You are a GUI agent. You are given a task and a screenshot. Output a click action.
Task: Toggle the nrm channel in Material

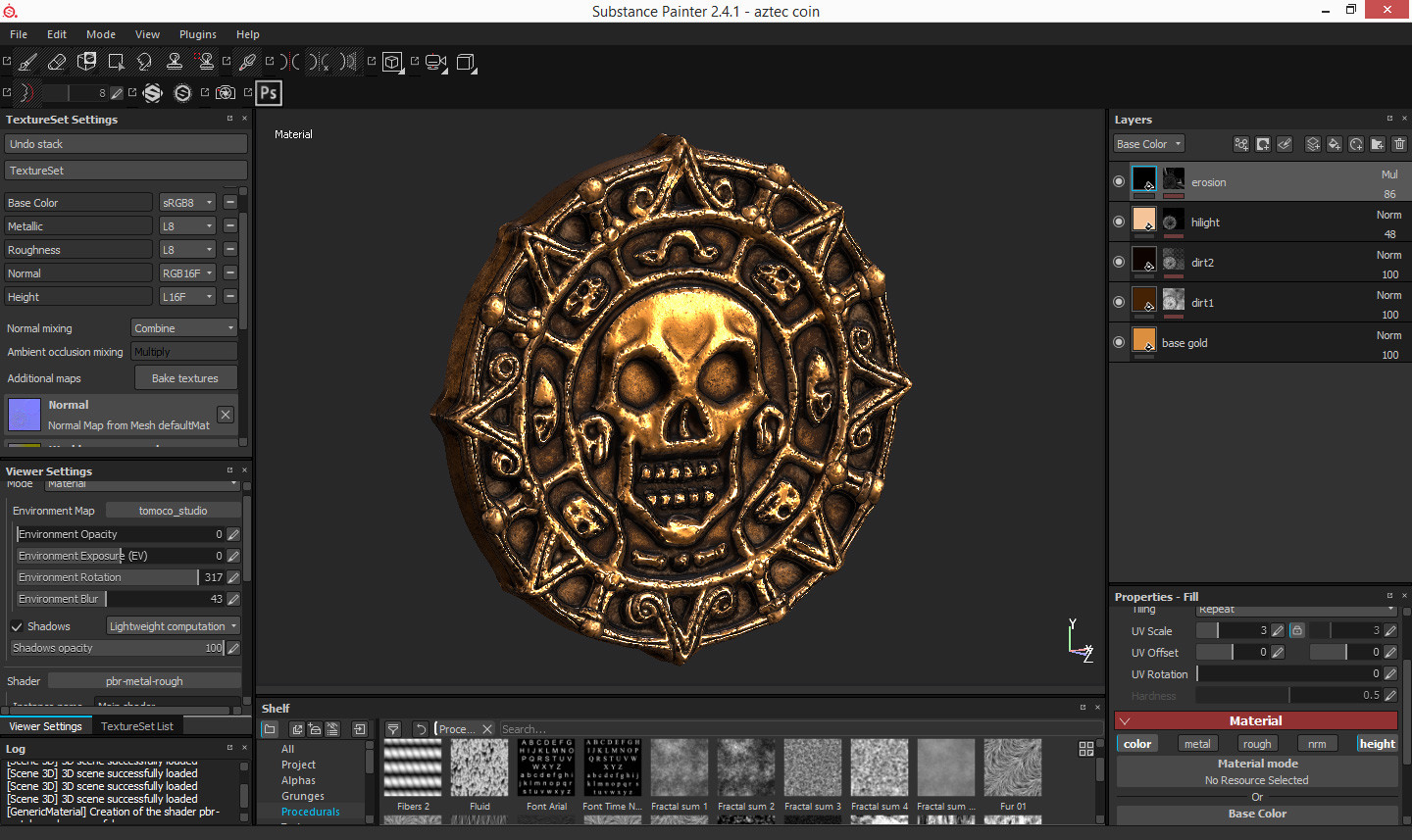tap(1317, 744)
